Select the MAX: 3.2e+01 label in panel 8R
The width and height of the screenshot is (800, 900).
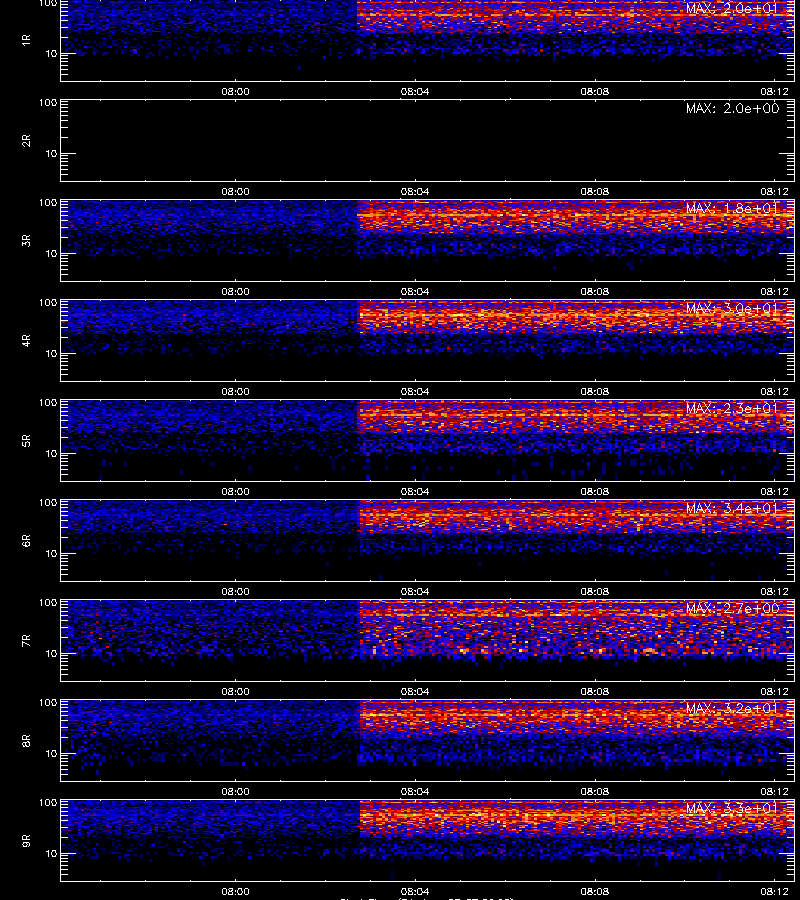coord(732,708)
